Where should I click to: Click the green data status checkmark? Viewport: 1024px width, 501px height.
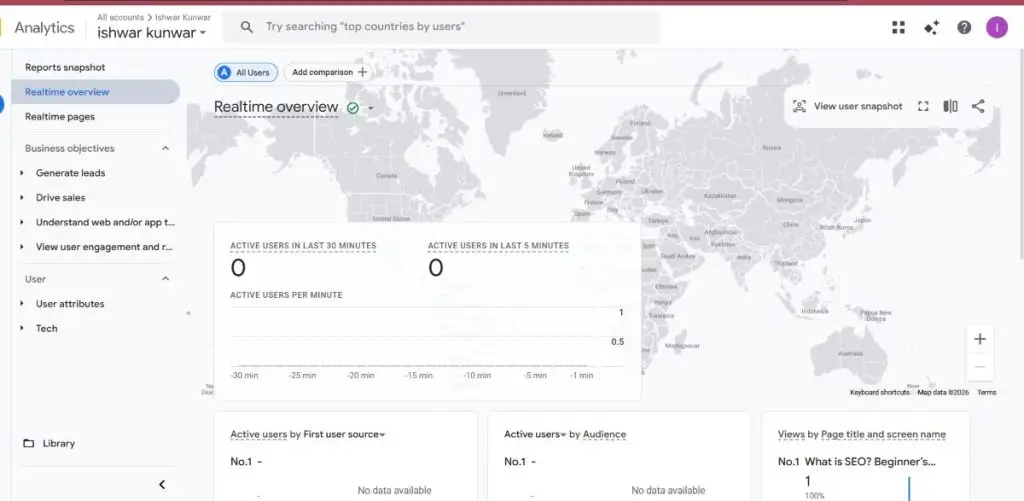(x=353, y=108)
